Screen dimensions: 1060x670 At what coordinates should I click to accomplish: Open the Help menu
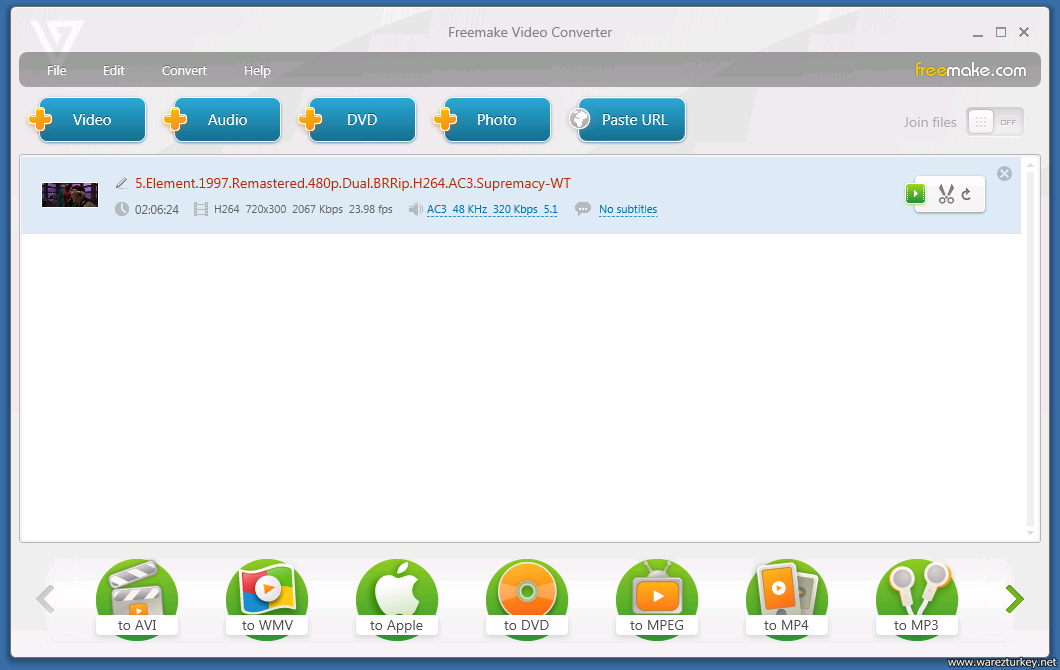coord(257,70)
